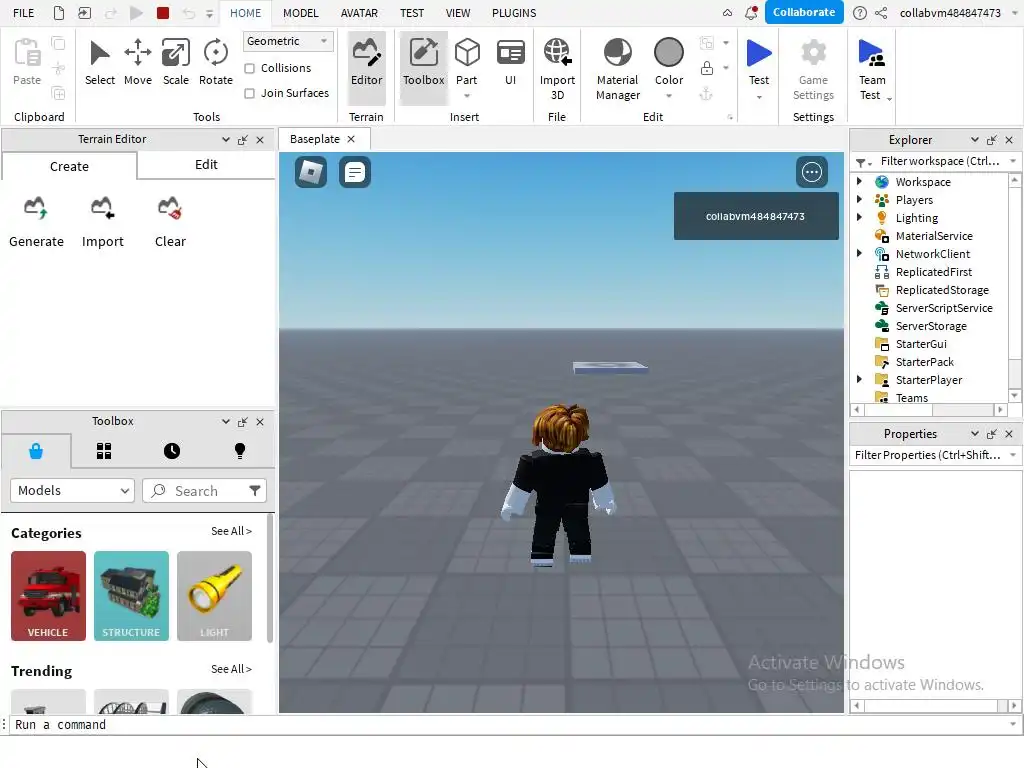The height and width of the screenshot is (768, 1024).
Task: Open chat icon in viewport
Action: [x=355, y=172]
